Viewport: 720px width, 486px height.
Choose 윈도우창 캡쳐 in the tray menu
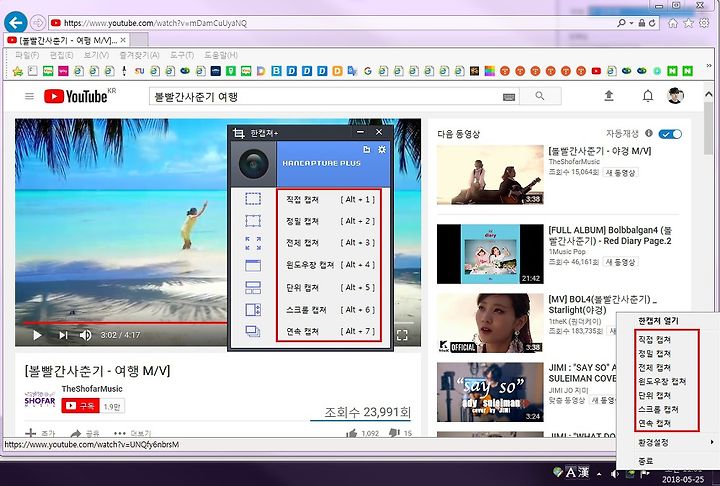662,381
